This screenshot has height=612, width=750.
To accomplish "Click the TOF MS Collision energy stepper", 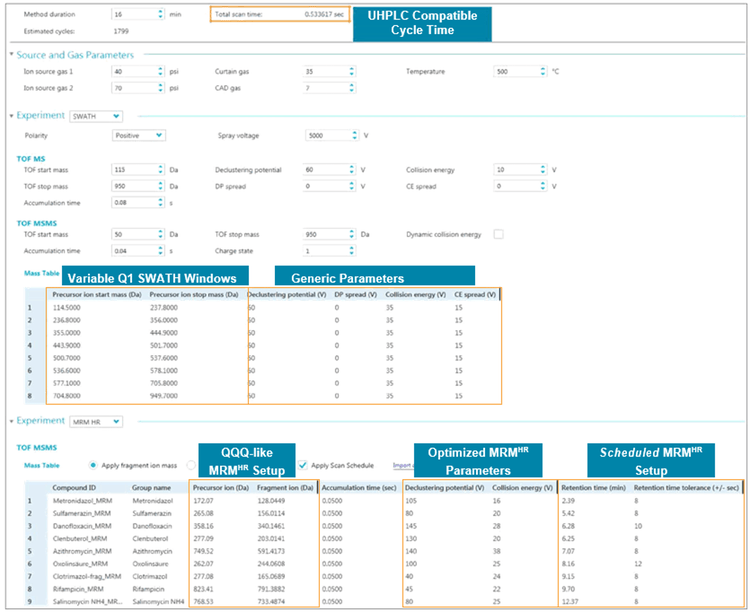I will (541, 170).
